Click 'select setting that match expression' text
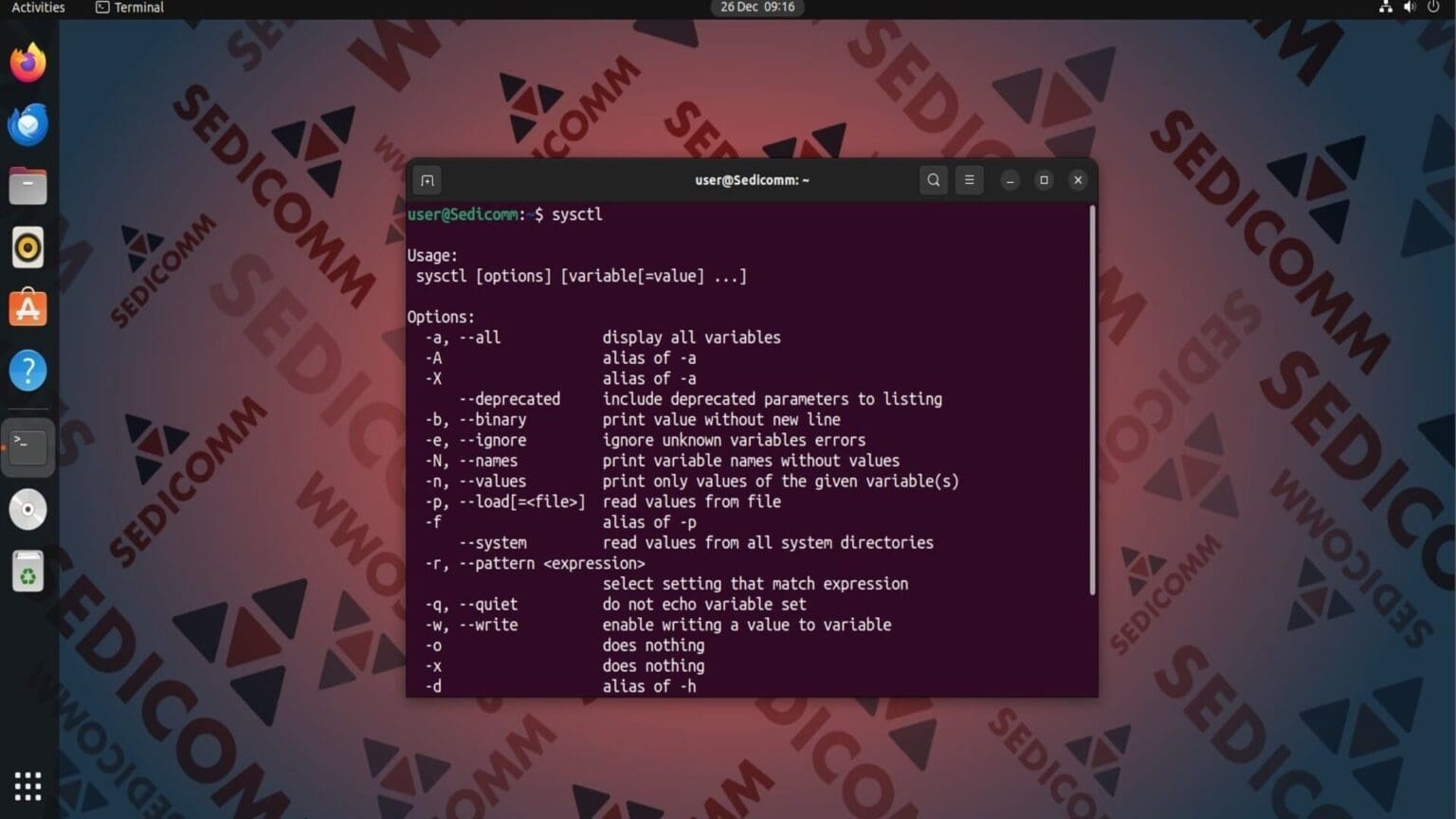The width and height of the screenshot is (1456, 819). pos(755,584)
